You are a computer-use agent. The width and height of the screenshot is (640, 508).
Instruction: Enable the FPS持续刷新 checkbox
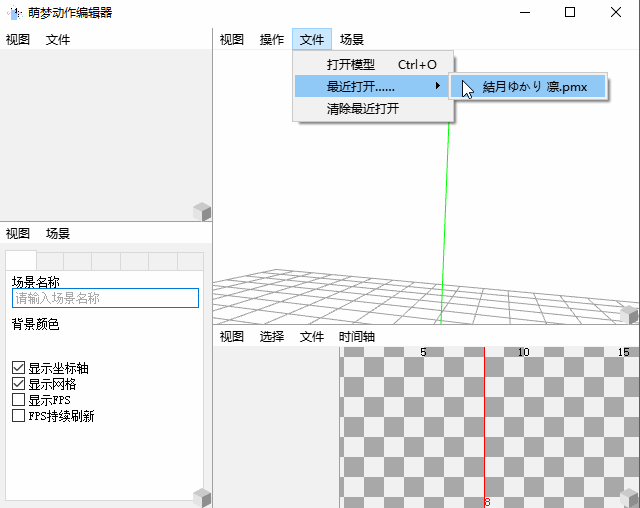click(x=18, y=415)
